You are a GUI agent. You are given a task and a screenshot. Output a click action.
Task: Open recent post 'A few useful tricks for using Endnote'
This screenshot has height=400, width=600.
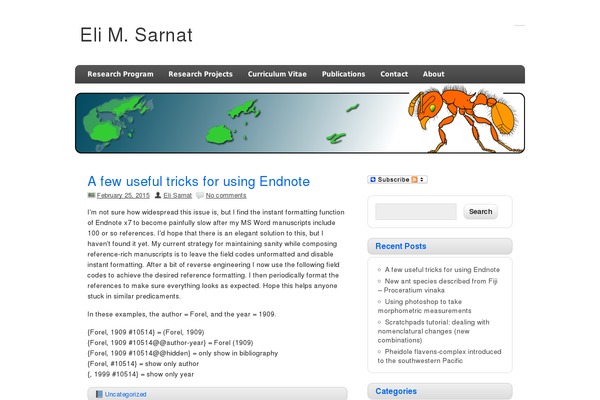click(442, 269)
